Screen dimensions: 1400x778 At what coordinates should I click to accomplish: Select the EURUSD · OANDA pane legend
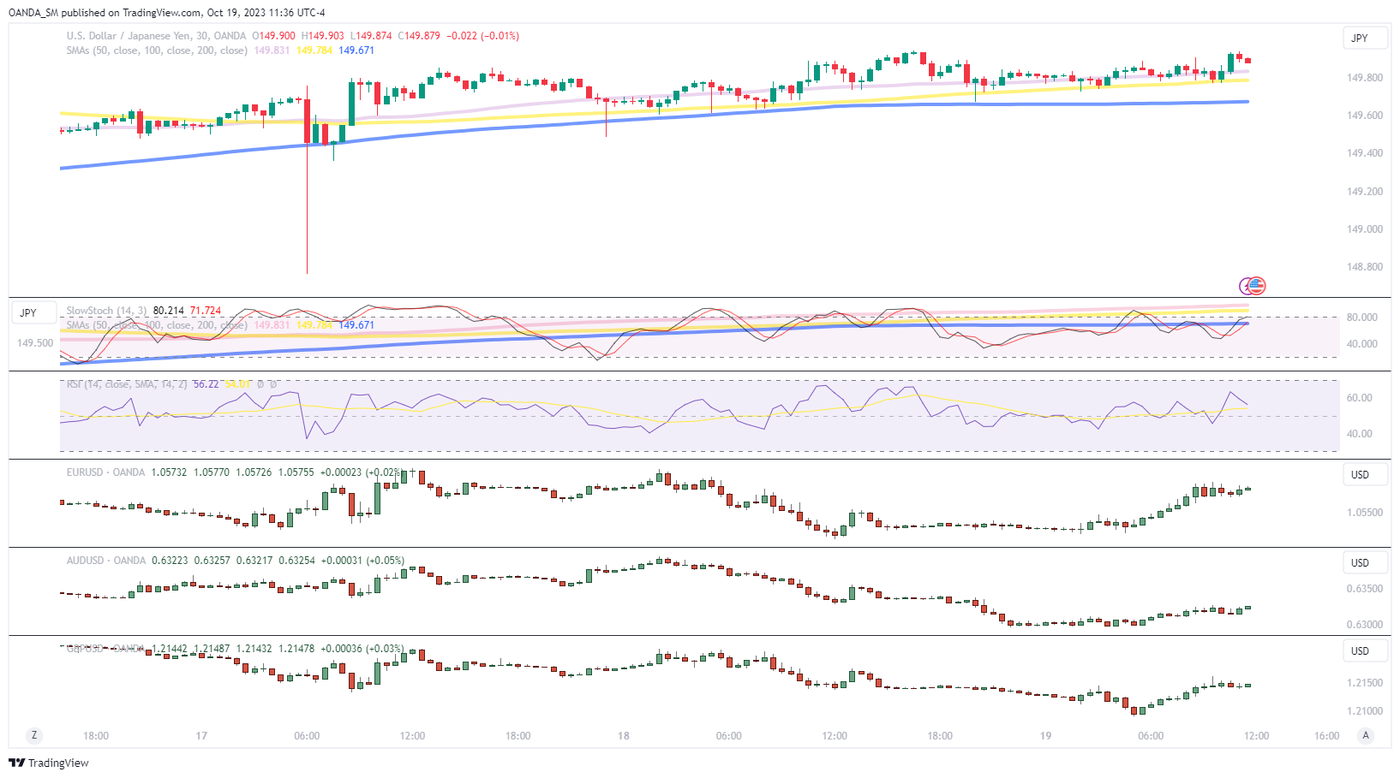(x=105, y=472)
